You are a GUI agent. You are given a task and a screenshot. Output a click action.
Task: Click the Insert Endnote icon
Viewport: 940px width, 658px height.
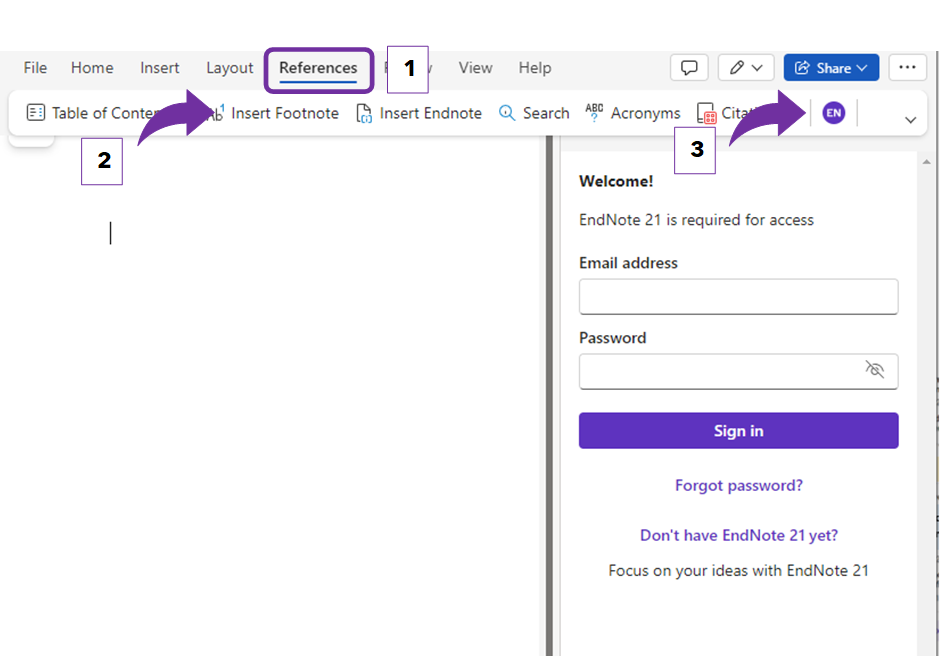tap(365, 113)
